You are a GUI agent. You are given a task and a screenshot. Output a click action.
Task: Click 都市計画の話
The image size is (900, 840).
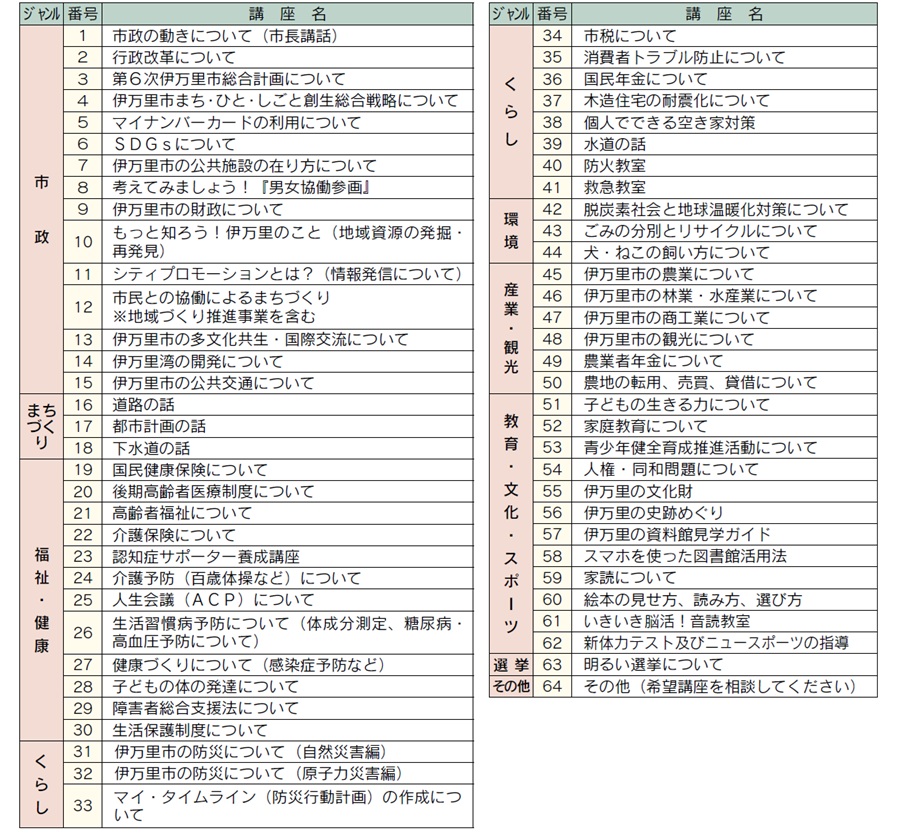coord(159,427)
